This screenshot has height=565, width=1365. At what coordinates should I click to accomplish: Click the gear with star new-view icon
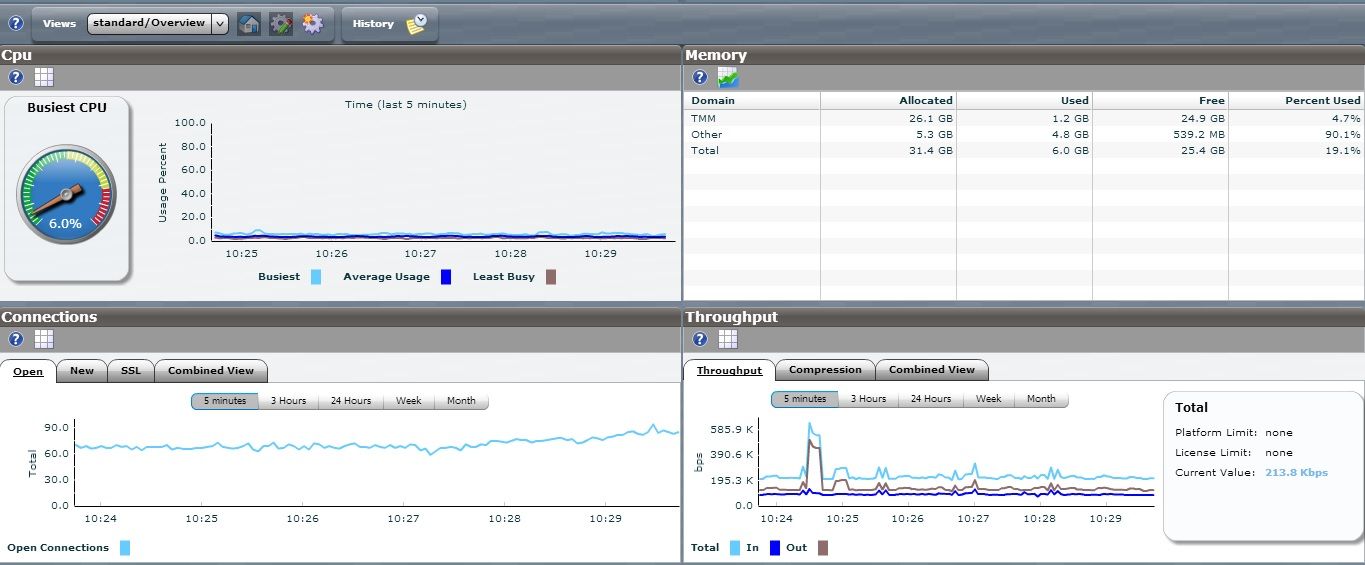click(x=313, y=24)
